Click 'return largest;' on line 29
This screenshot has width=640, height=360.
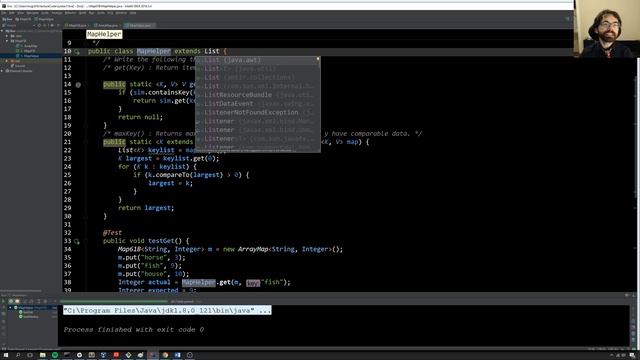click(x=146, y=208)
